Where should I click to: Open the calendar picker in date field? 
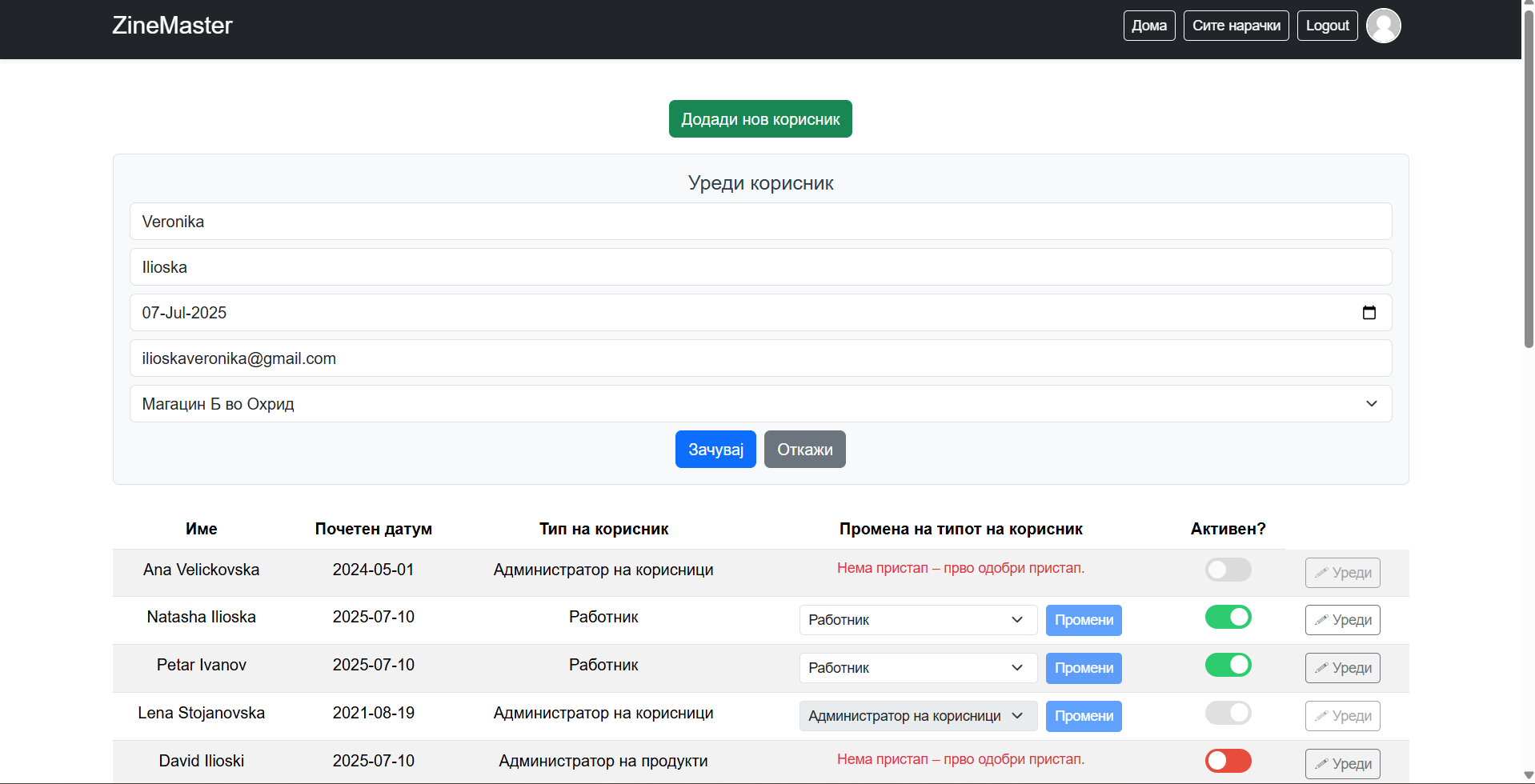(x=1369, y=313)
